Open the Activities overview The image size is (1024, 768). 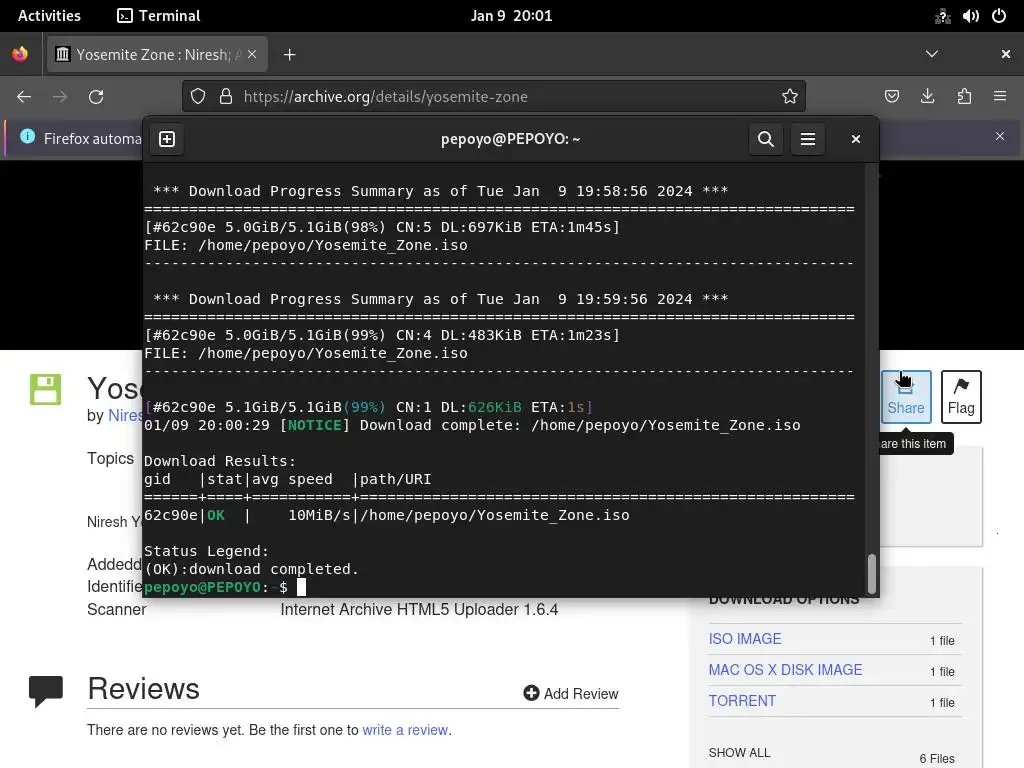[x=49, y=16]
